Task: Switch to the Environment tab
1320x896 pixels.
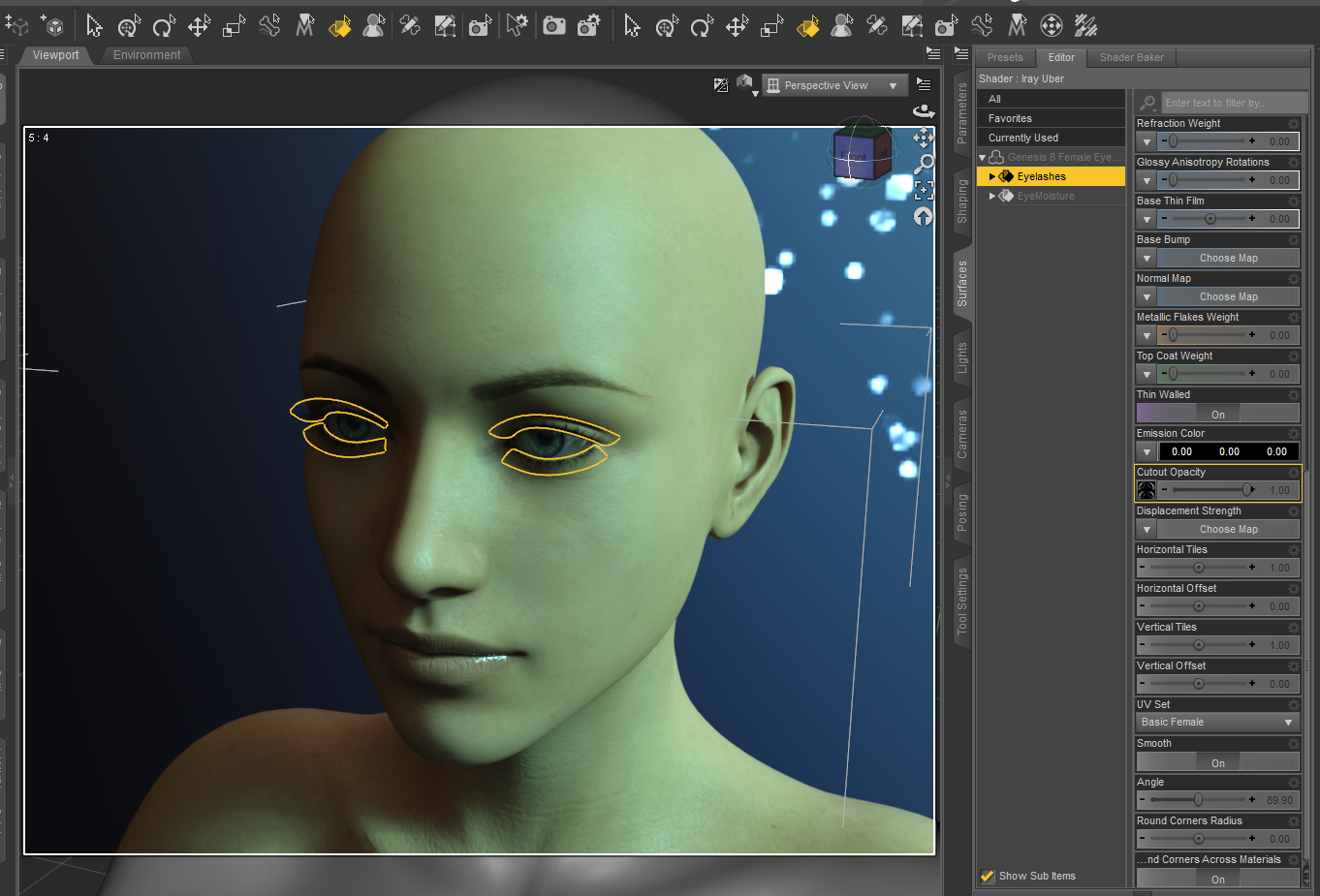Action: pyautogui.click(x=146, y=55)
